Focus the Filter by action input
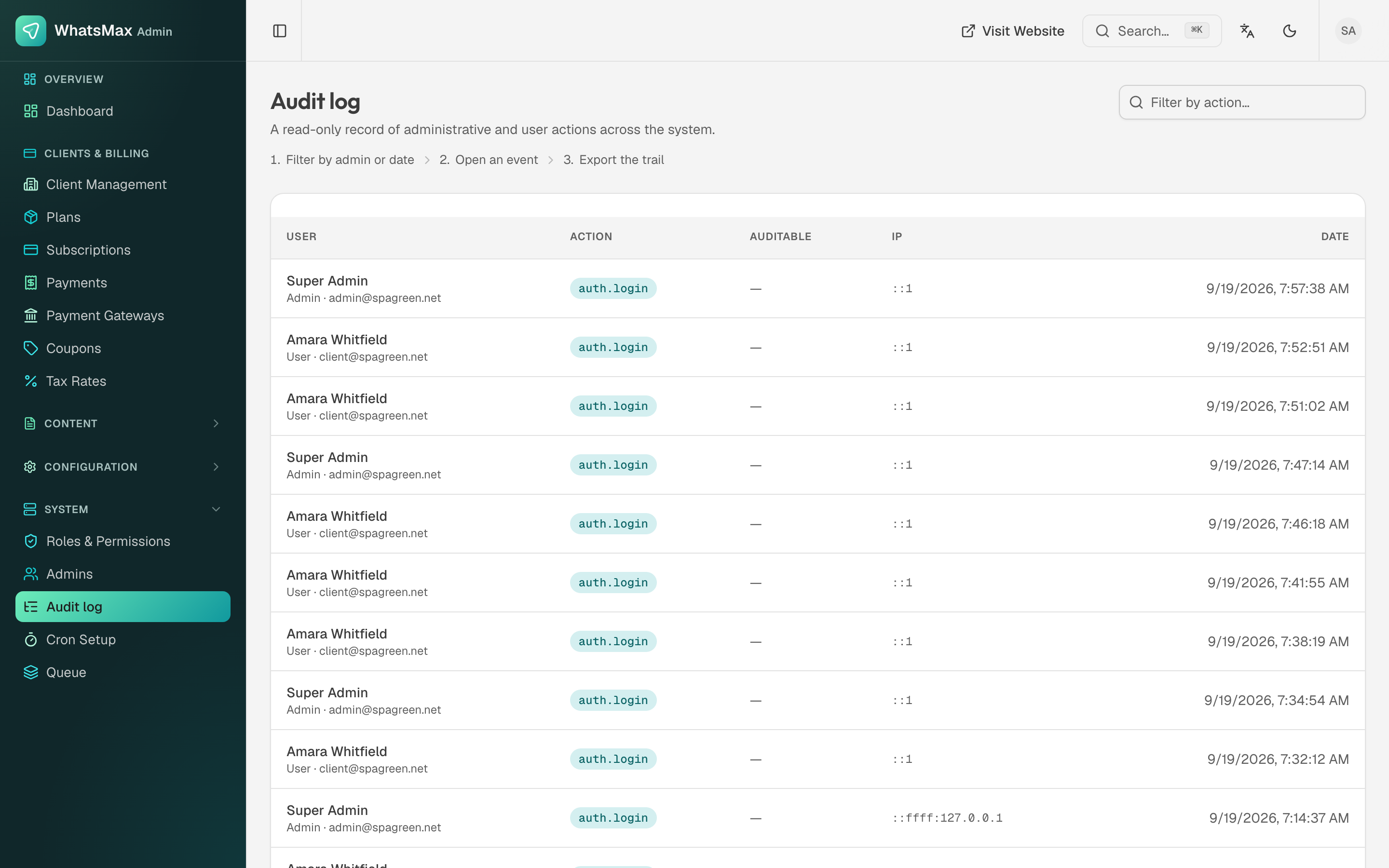The height and width of the screenshot is (868, 1389). tap(1242, 102)
